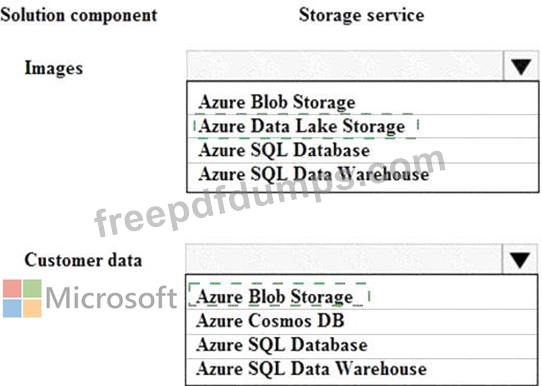
Task: Click the freepdfdumps.com watermark text
Action: [x=270, y=193]
